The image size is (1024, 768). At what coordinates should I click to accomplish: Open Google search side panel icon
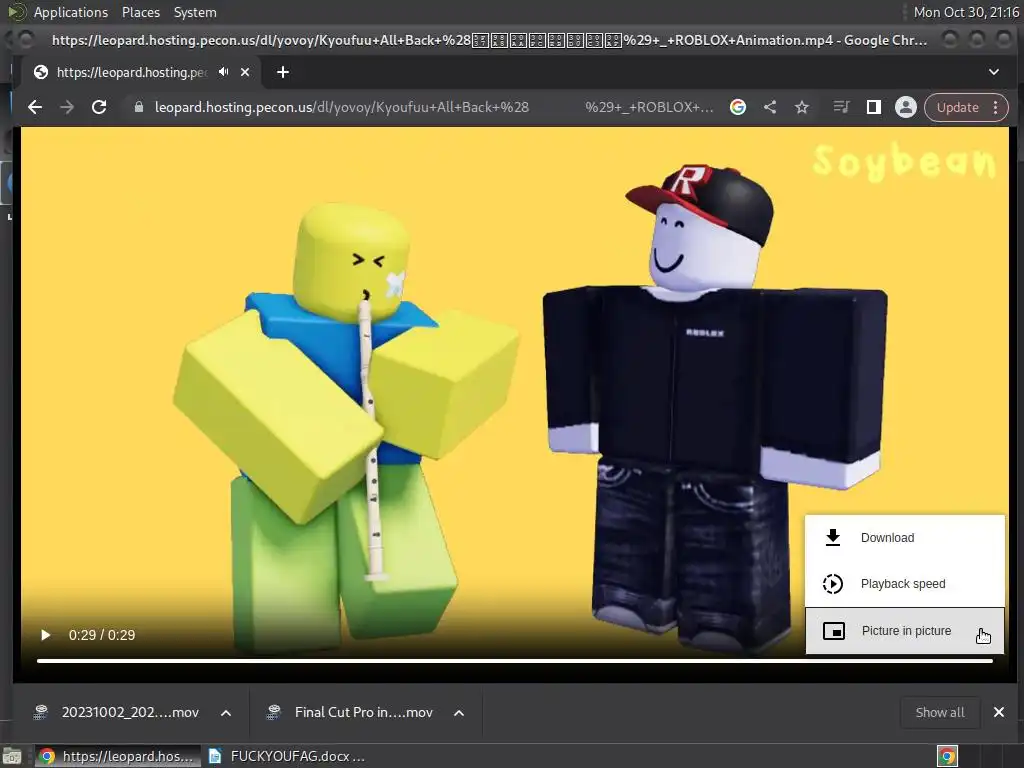tap(738, 107)
